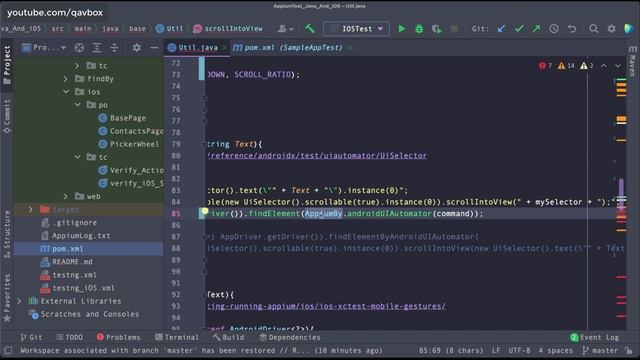Run the IOSTest configuration
This screenshot has height=360, width=640.
coord(402,29)
